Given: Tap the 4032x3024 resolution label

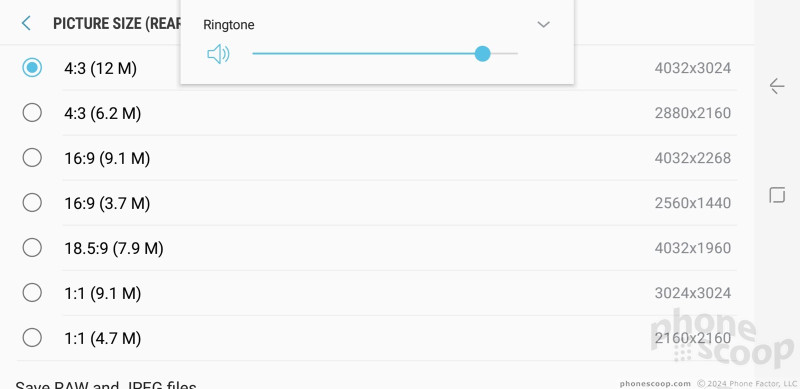Looking at the screenshot, I should (692, 68).
